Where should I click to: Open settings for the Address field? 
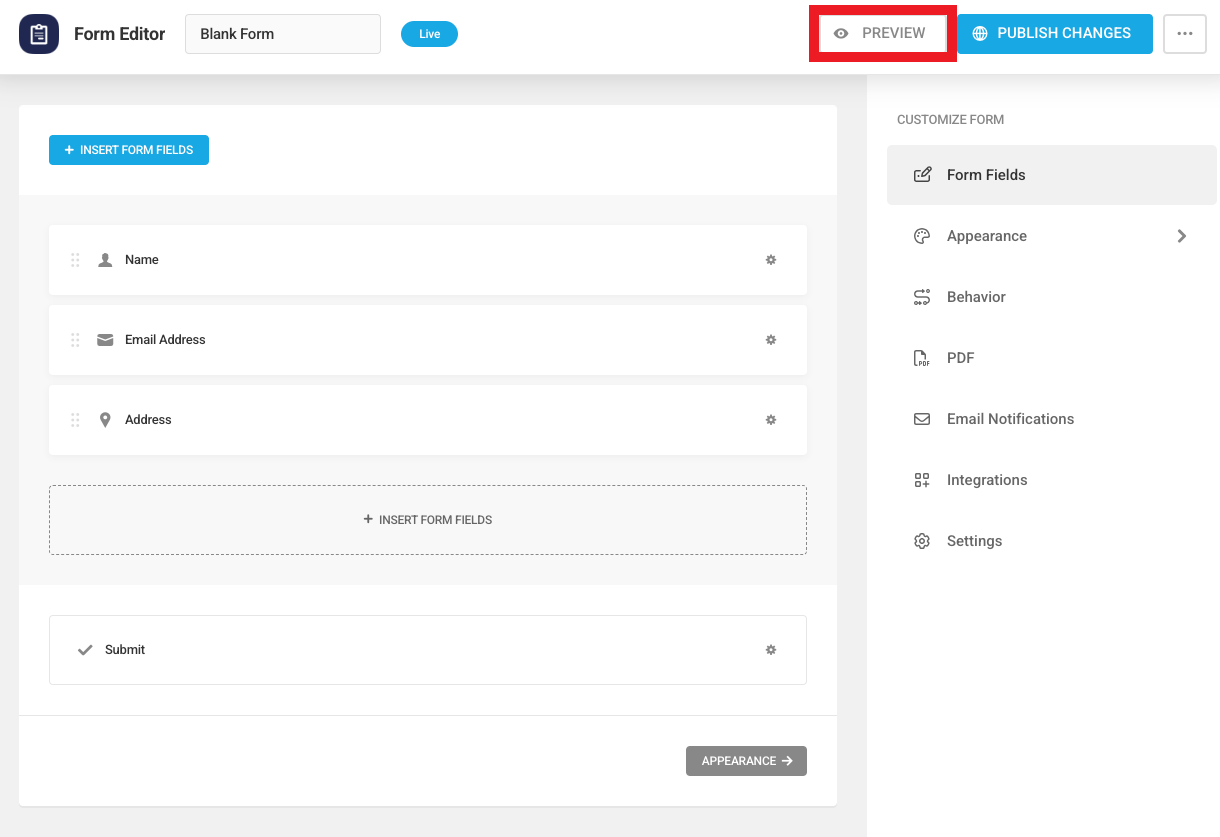(771, 419)
